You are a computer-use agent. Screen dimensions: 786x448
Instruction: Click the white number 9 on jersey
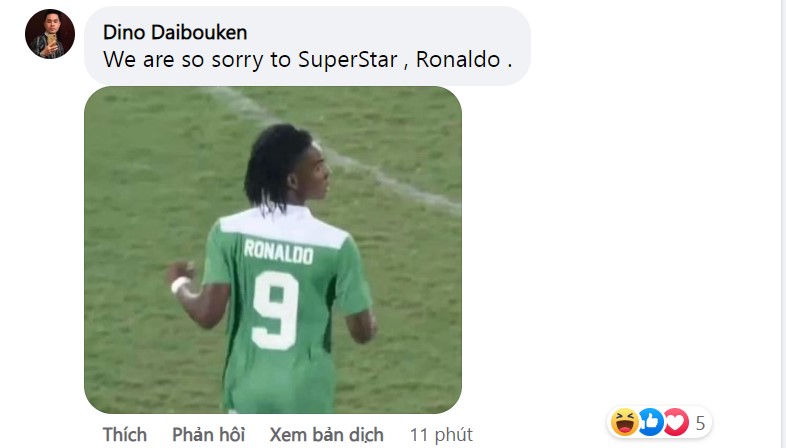click(x=275, y=311)
